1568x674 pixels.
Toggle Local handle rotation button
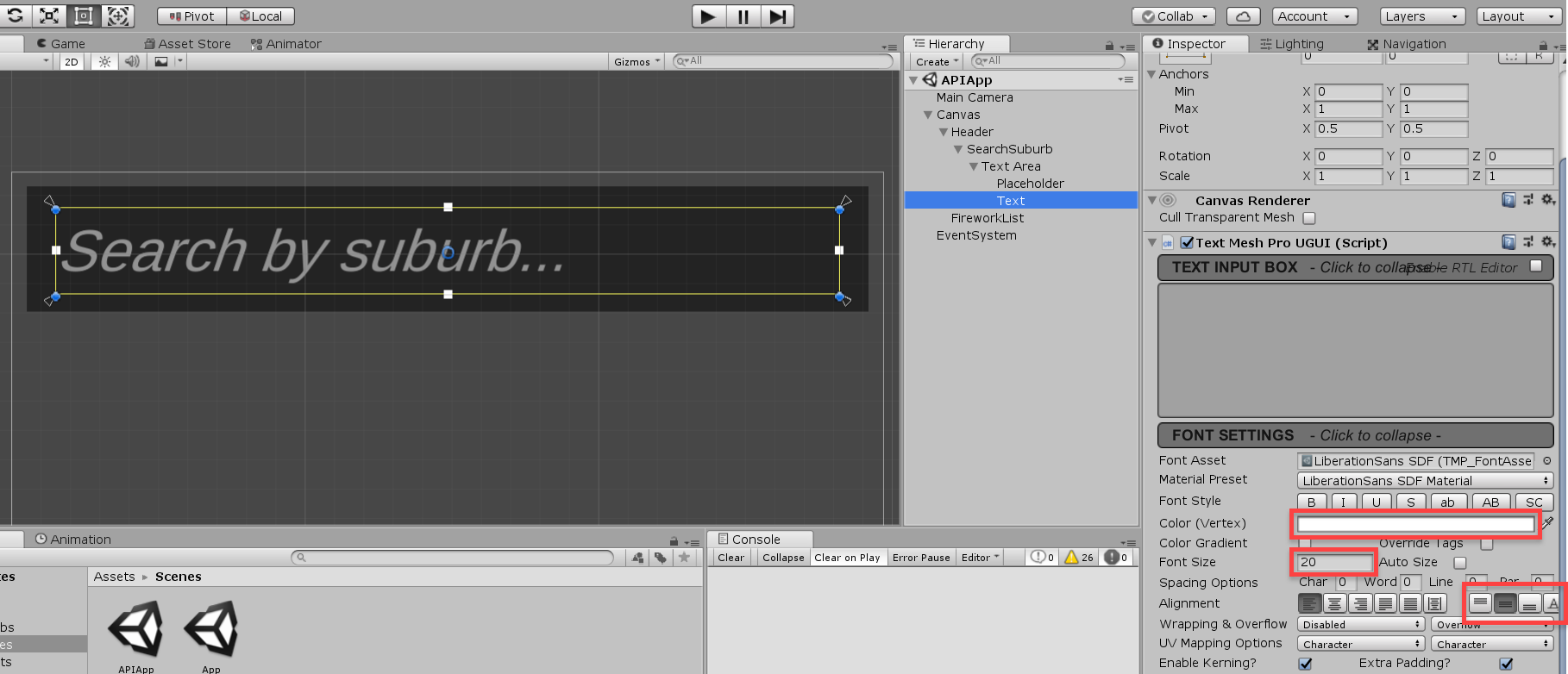[260, 16]
